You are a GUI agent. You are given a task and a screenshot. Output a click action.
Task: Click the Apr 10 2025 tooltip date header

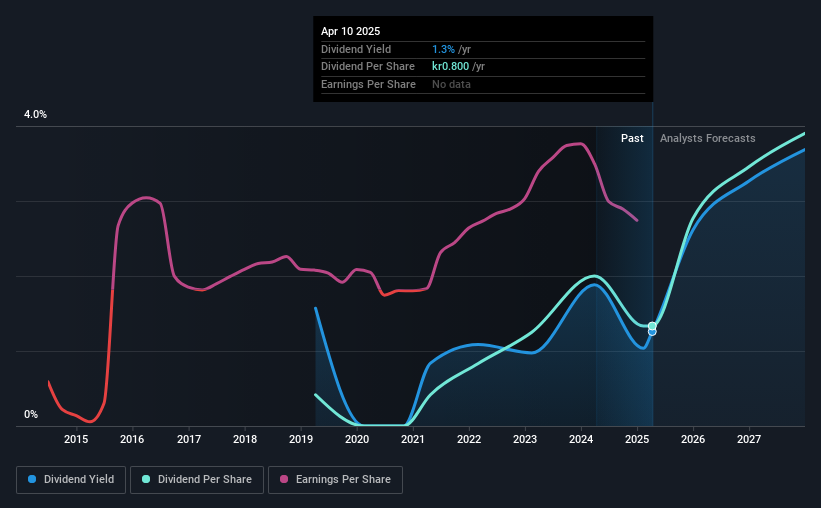[350, 31]
